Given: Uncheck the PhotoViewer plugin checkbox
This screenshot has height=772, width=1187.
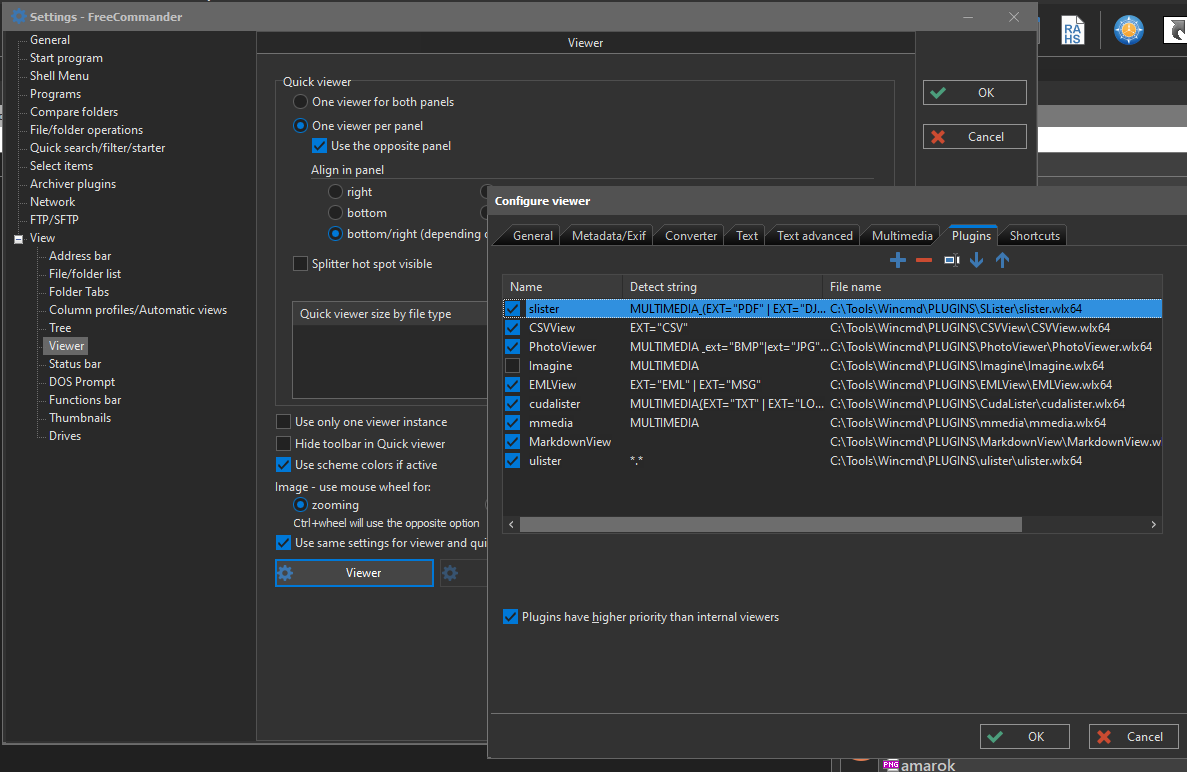Looking at the screenshot, I should pyautogui.click(x=512, y=347).
